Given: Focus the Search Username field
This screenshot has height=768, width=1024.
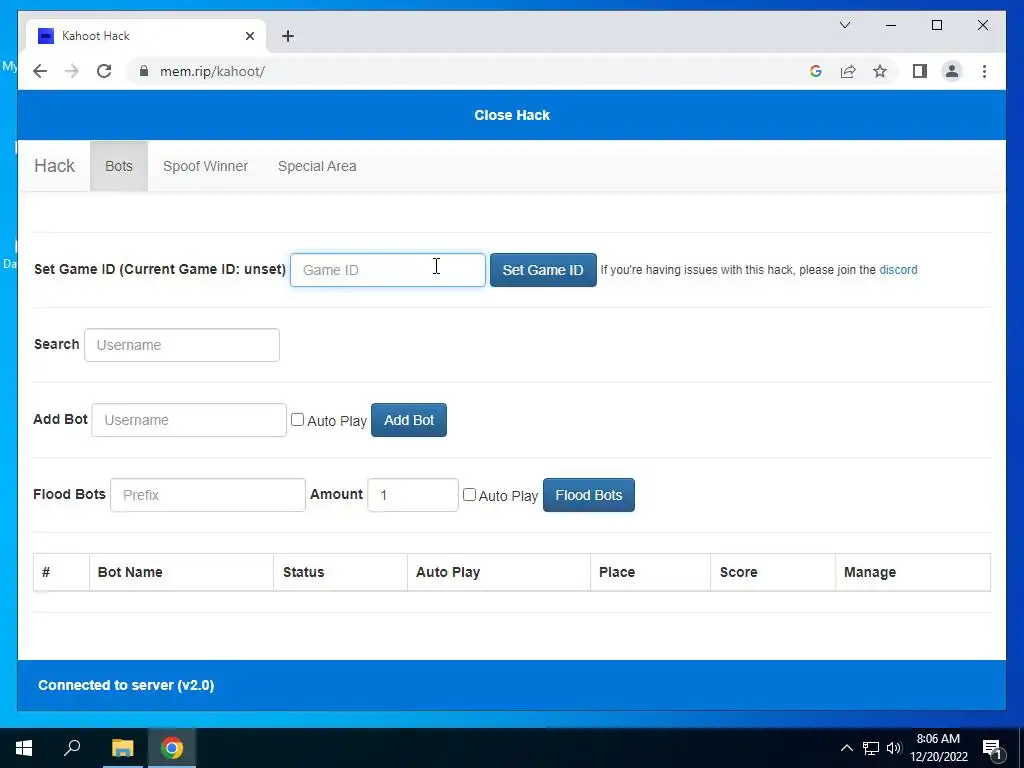Looking at the screenshot, I should coord(182,345).
